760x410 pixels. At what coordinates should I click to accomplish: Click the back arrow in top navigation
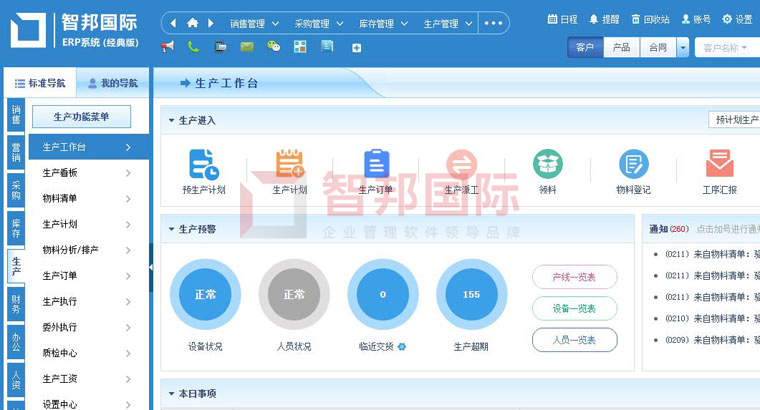point(174,23)
